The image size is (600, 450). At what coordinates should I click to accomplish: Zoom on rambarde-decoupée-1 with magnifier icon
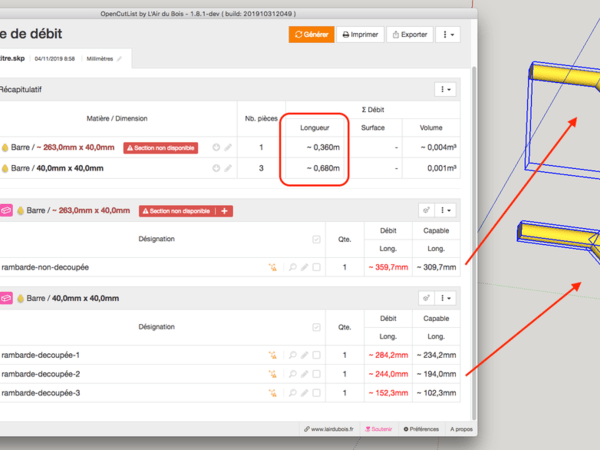[293, 355]
